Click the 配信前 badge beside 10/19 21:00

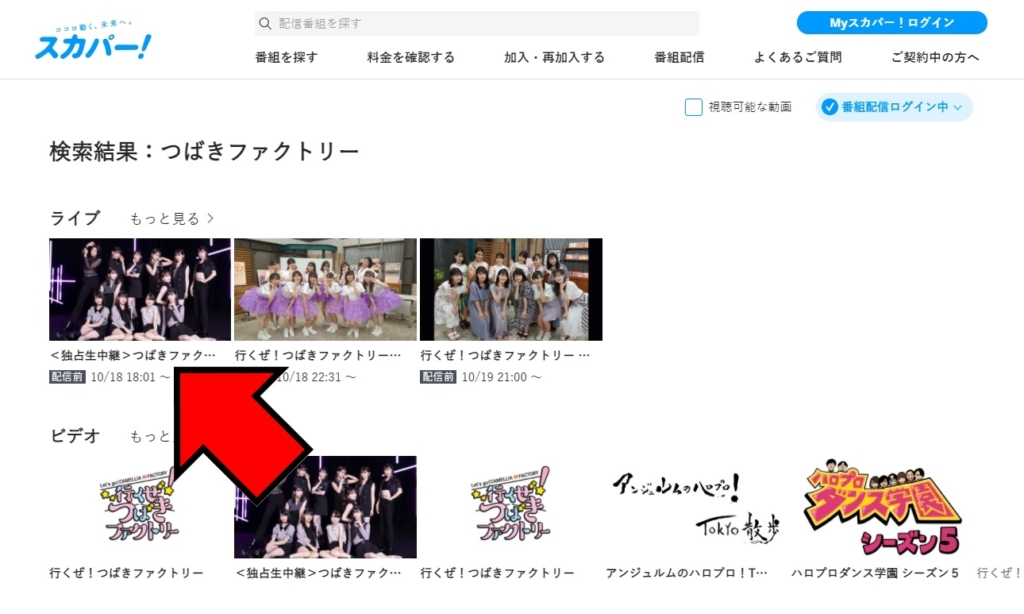coord(438,377)
